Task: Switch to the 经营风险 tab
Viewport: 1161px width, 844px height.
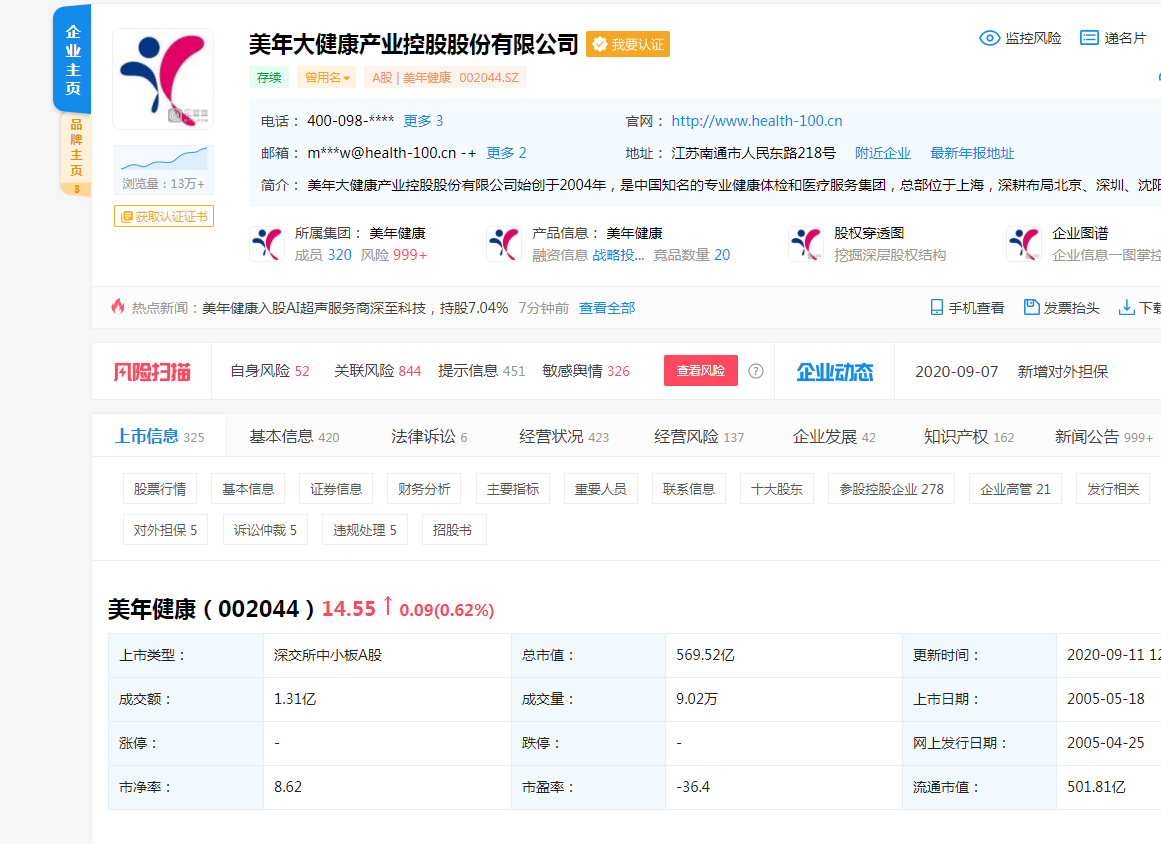Action: (x=699, y=436)
